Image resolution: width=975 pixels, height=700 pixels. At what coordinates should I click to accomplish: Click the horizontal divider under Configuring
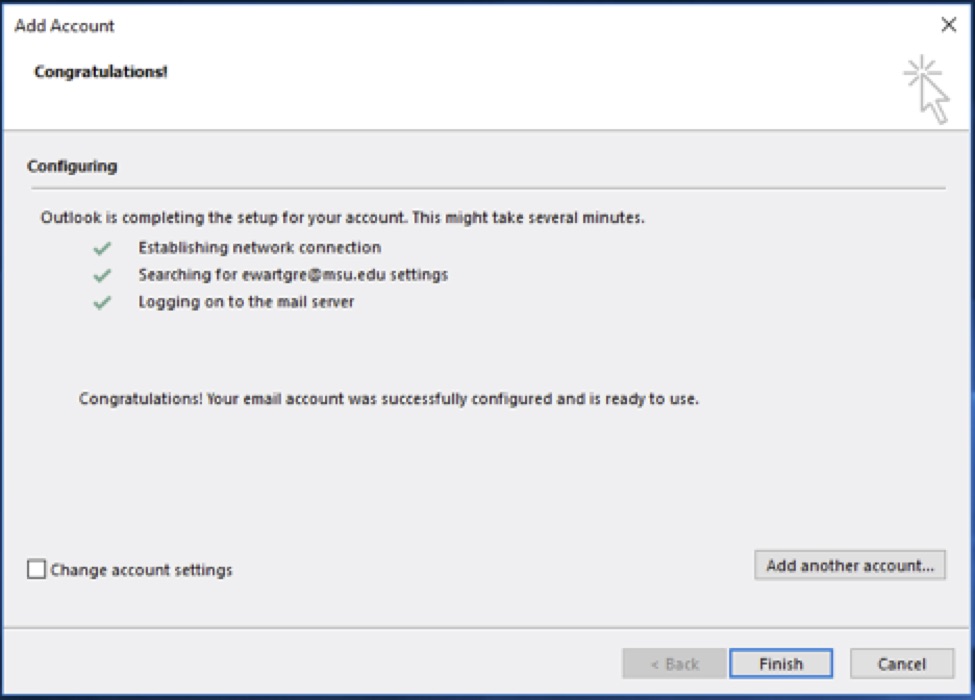(x=486, y=188)
